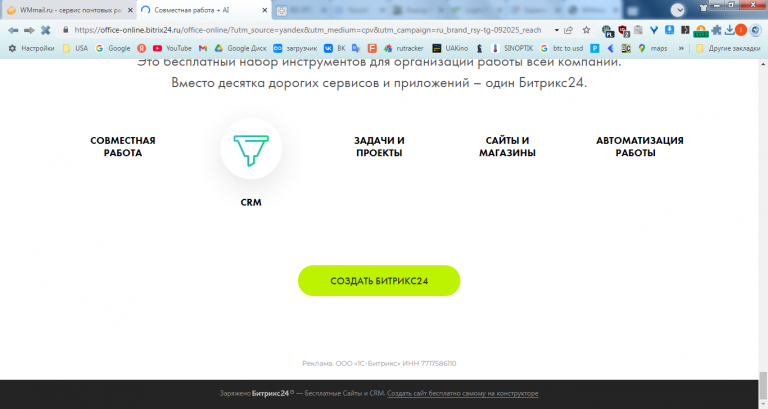Open the chess knight bookmark icon

(480, 48)
